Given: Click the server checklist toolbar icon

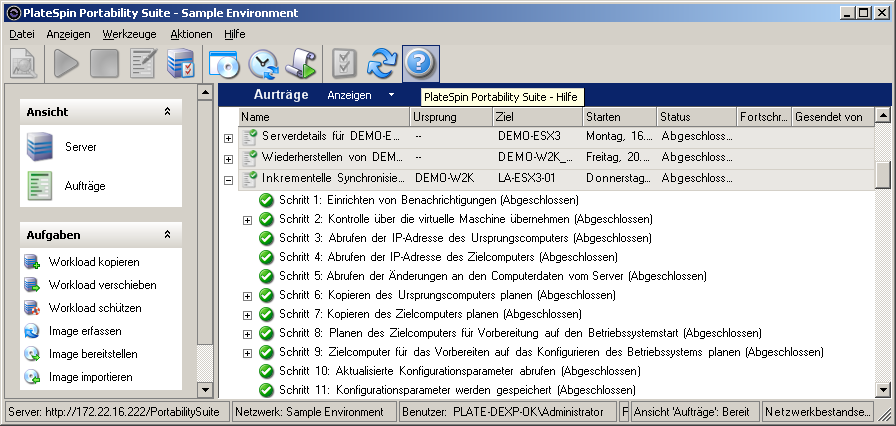Looking at the screenshot, I should click(x=181, y=63).
